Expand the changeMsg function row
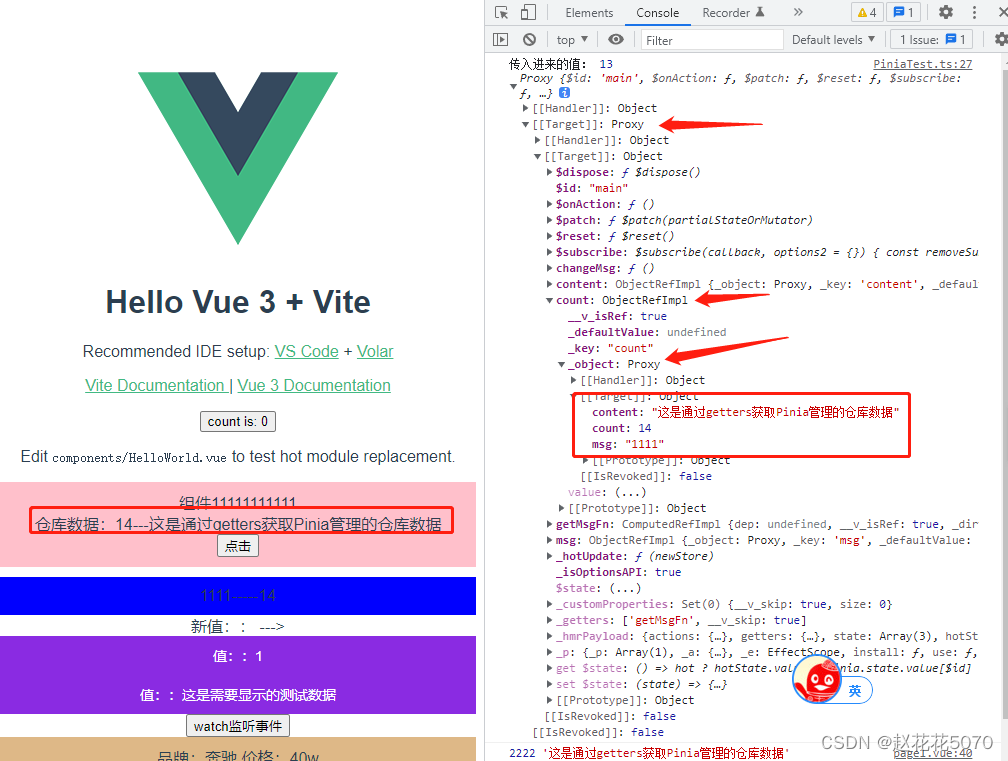1008x761 pixels. point(550,268)
